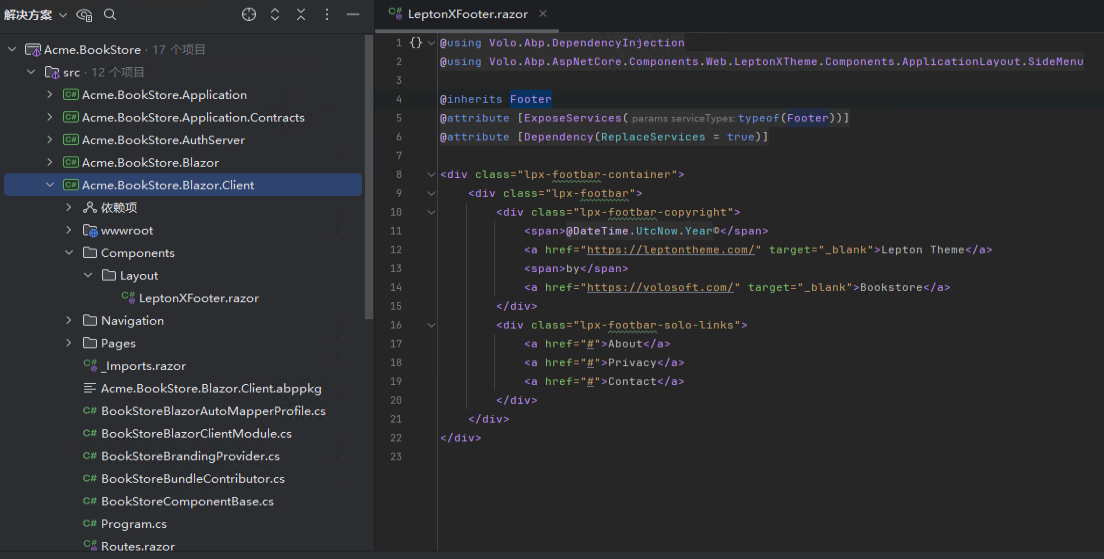Click the curly braces icon at line 1

416,43
